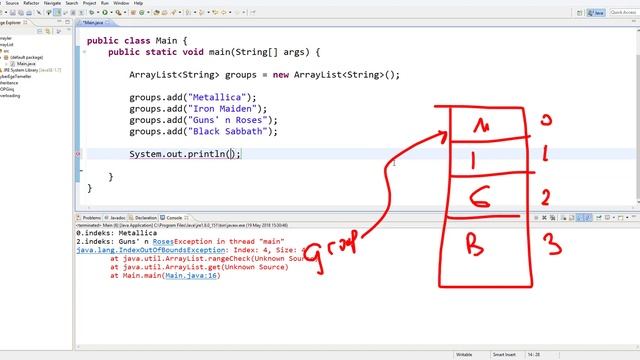Select the Overloading project in tree
This screenshot has height=360, width=640.
click(x=10, y=96)
